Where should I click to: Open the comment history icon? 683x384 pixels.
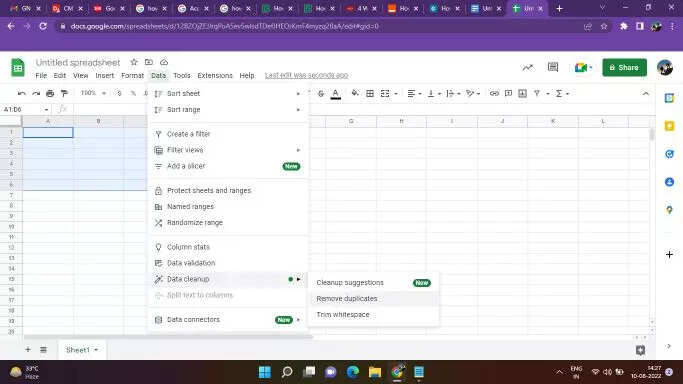point(553,67)
